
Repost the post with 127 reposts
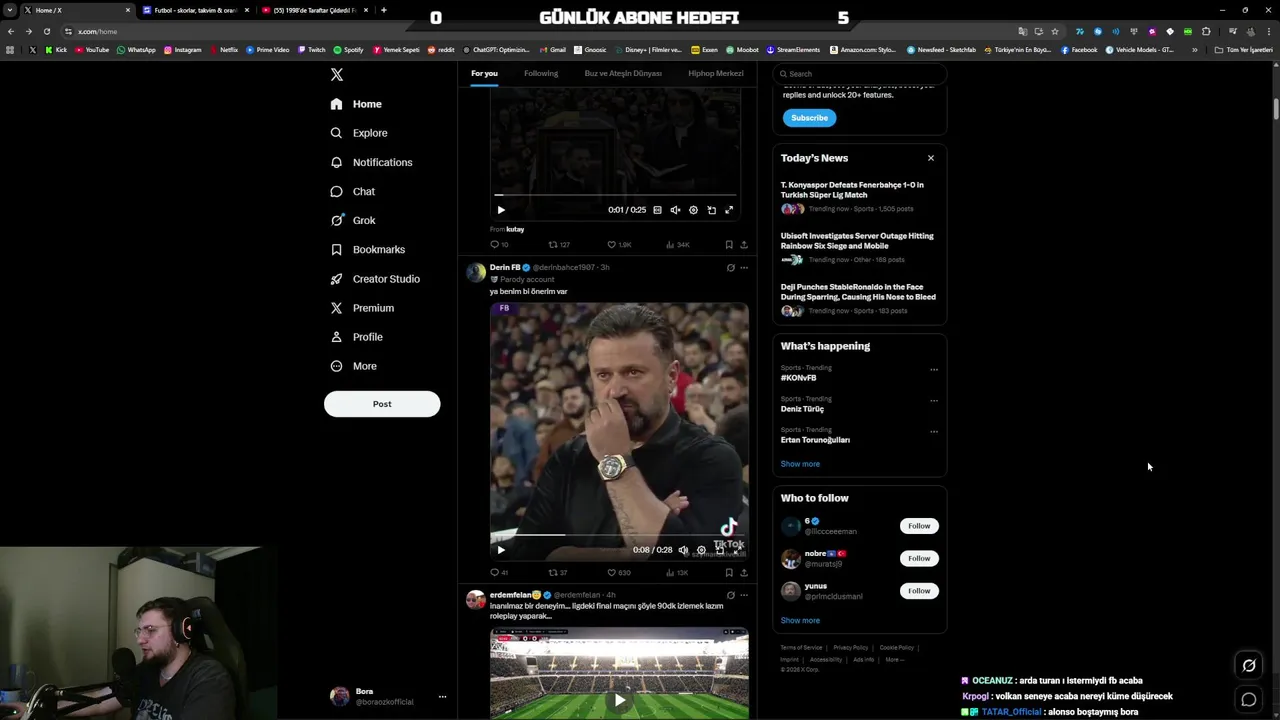[x=558, y=245]
